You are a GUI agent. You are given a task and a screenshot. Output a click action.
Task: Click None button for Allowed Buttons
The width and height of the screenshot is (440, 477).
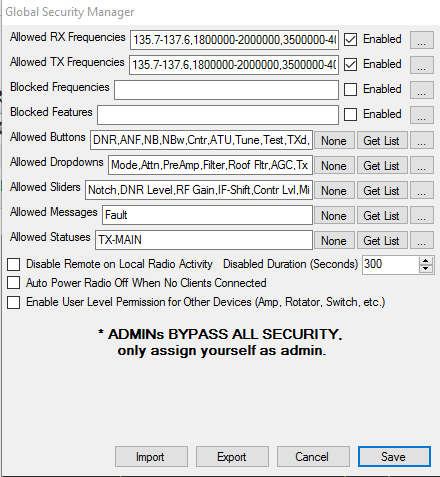[334, 141]
